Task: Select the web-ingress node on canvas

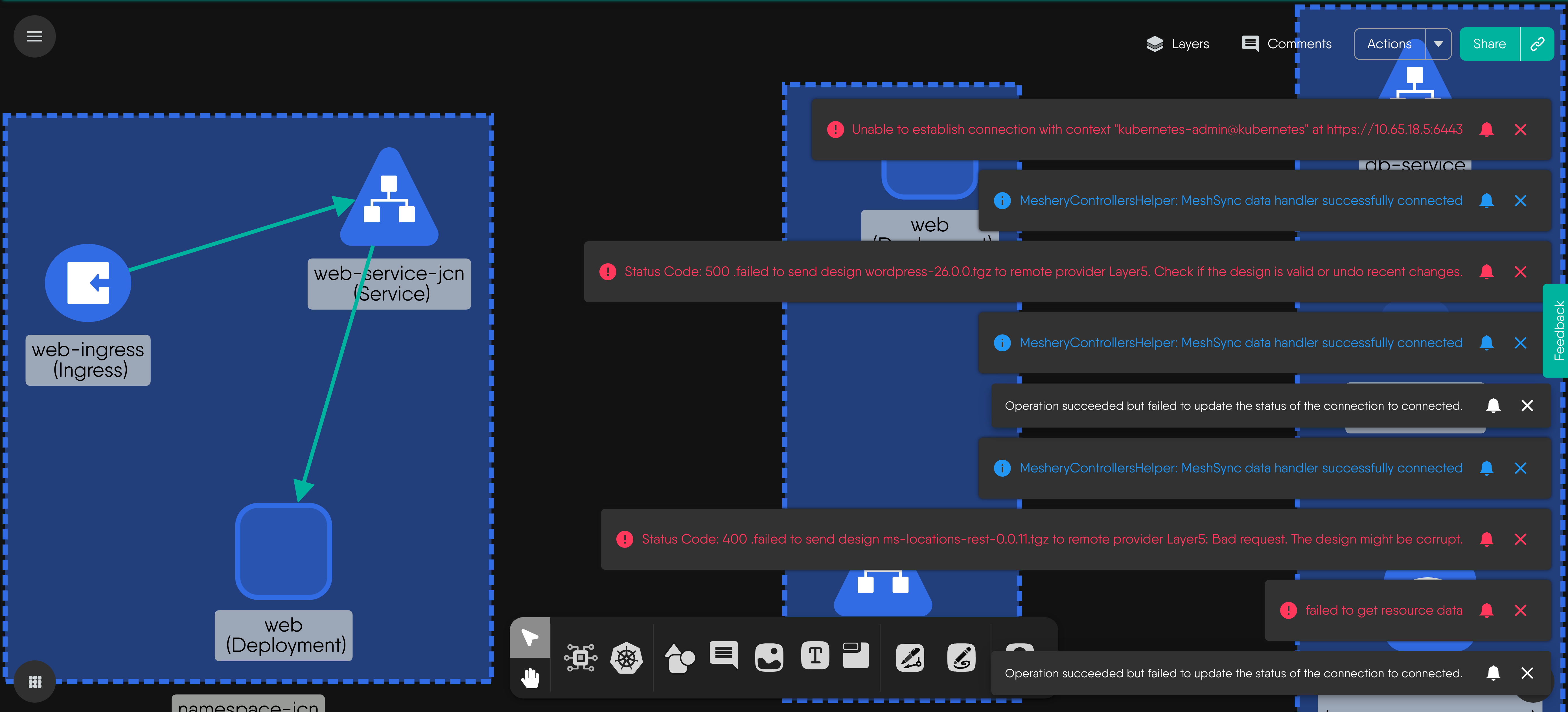Action: pos(88,283)
